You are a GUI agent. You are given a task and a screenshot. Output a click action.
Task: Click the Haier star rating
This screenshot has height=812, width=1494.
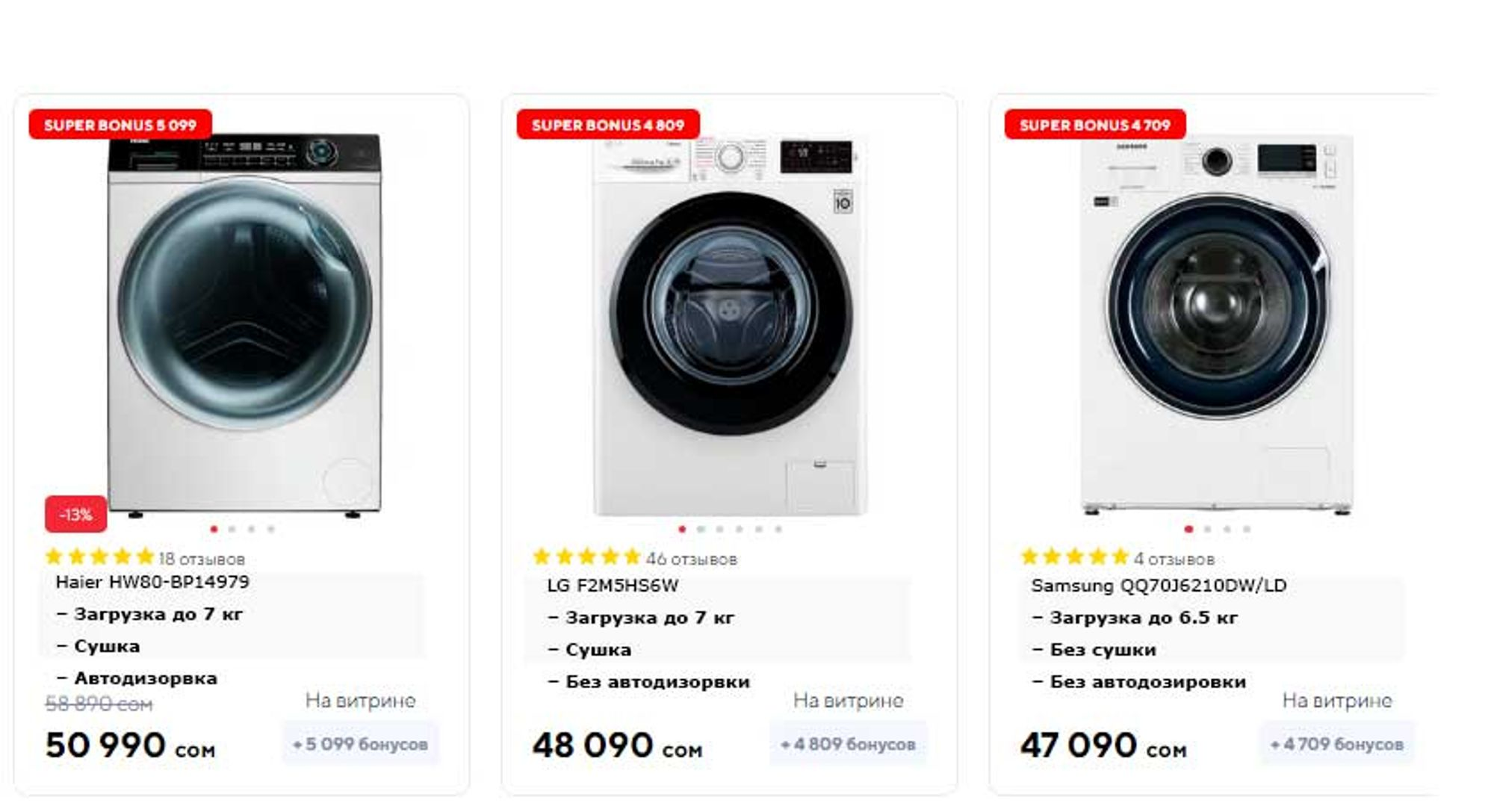pyautogui.click(x=99, y=557)
